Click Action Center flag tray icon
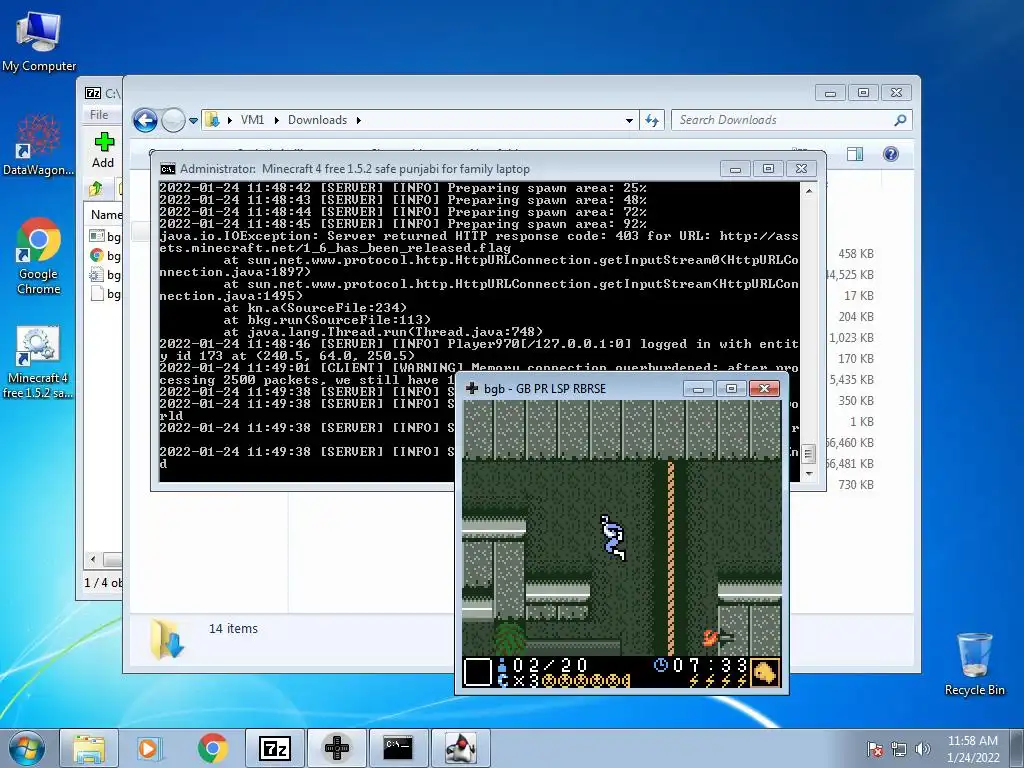Screen dimensions: 1024x768 point(875,749)
